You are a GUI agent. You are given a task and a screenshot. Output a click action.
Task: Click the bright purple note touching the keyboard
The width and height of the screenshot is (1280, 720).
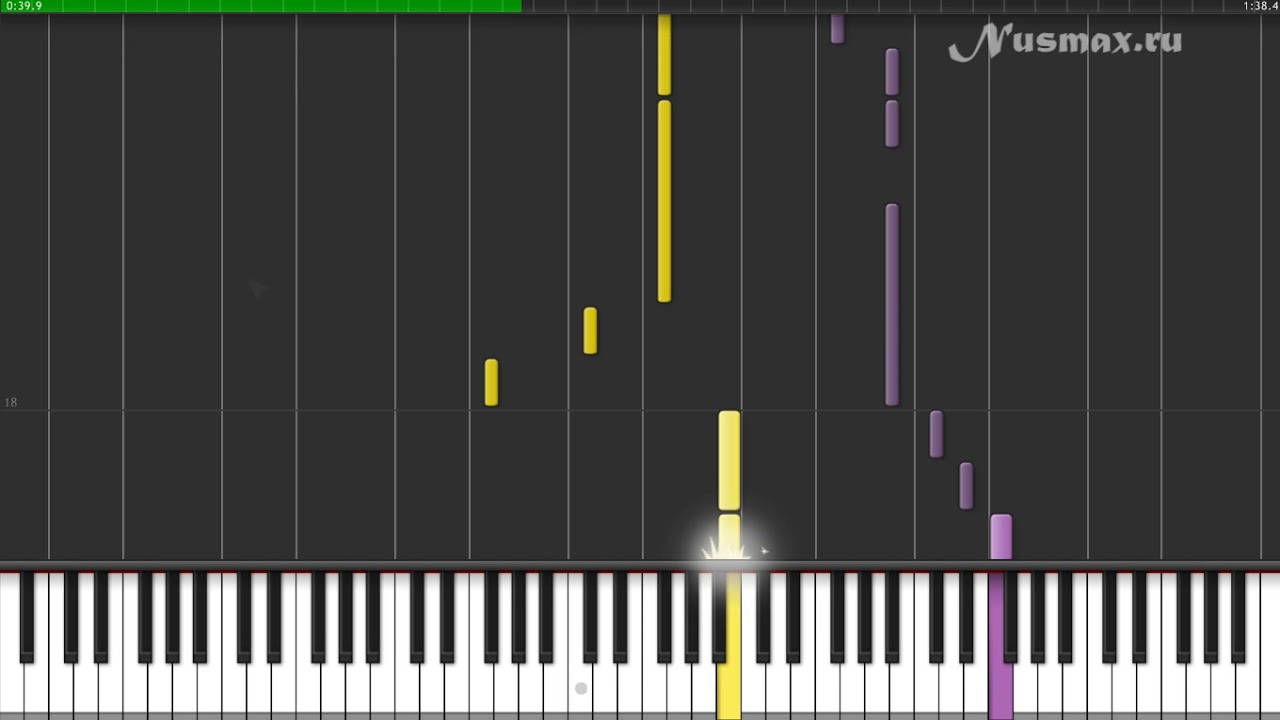tap(1001, 537)
